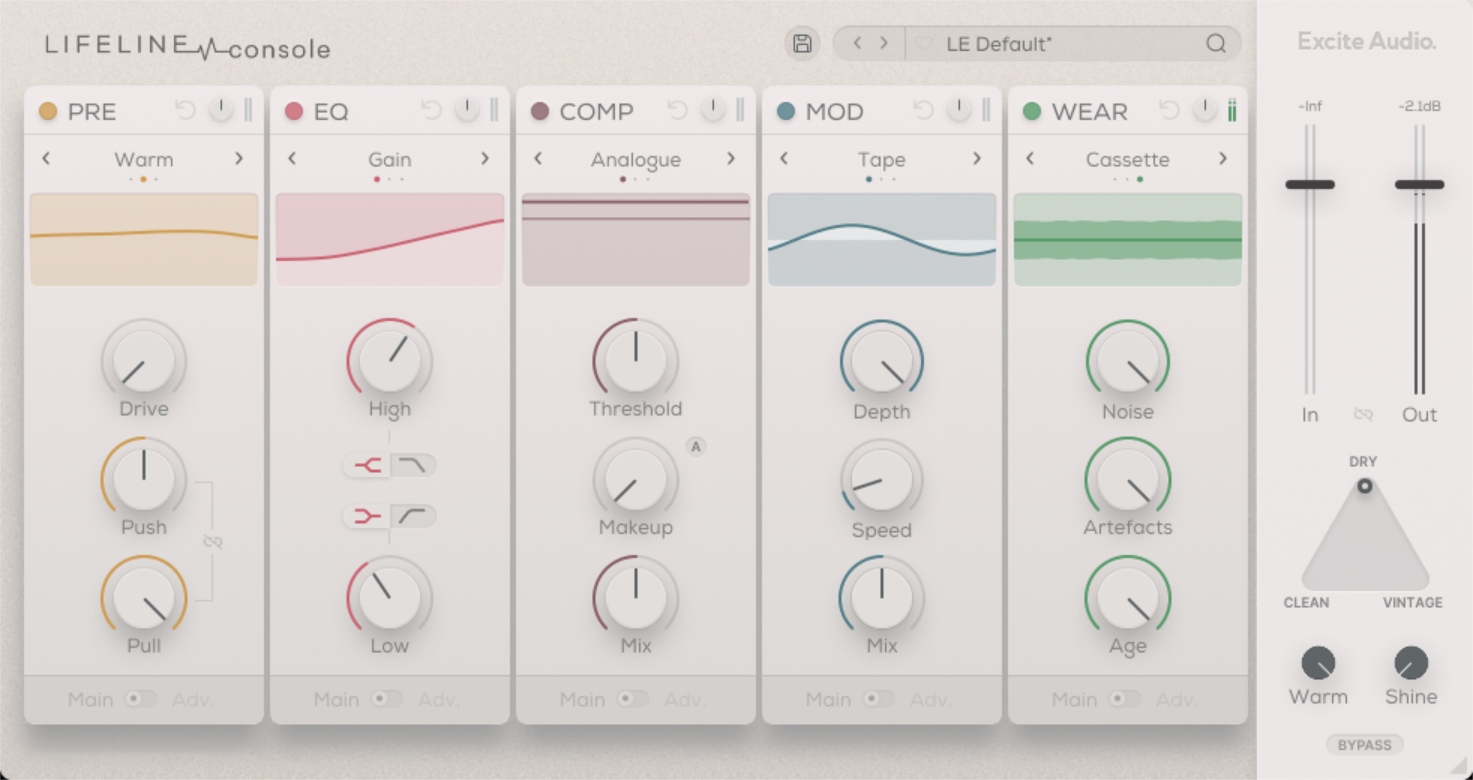Click the Drive knob in PRE
Viewport: 1473px width, 780px height.
pos(144,362)
